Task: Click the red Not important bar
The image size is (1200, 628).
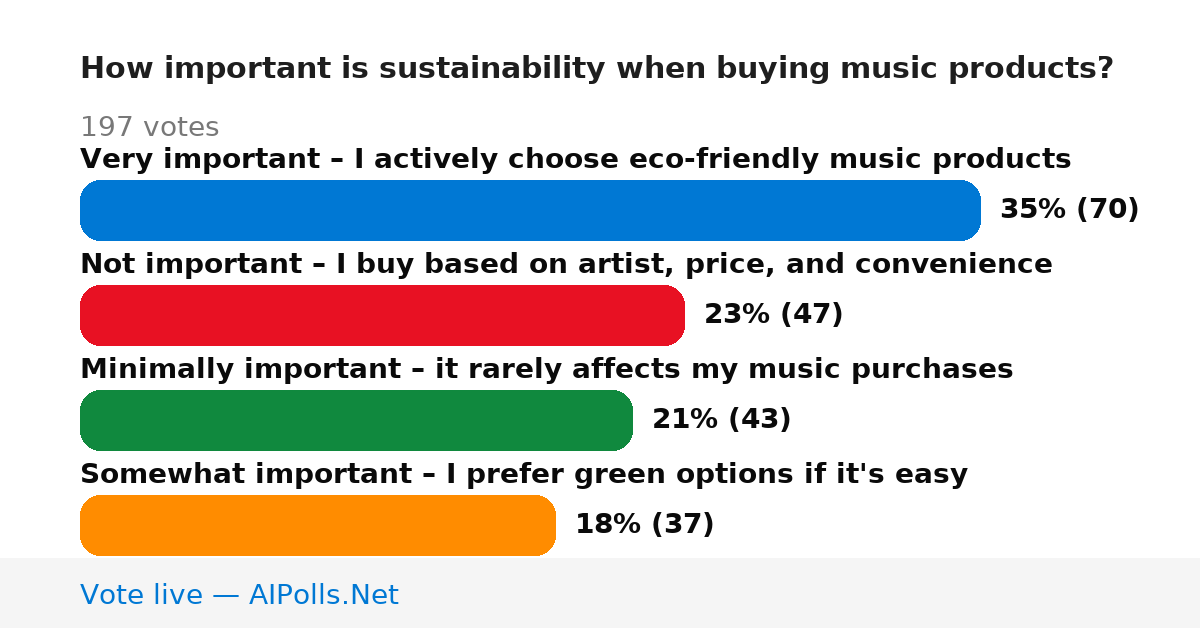Action: click(382, 315)
